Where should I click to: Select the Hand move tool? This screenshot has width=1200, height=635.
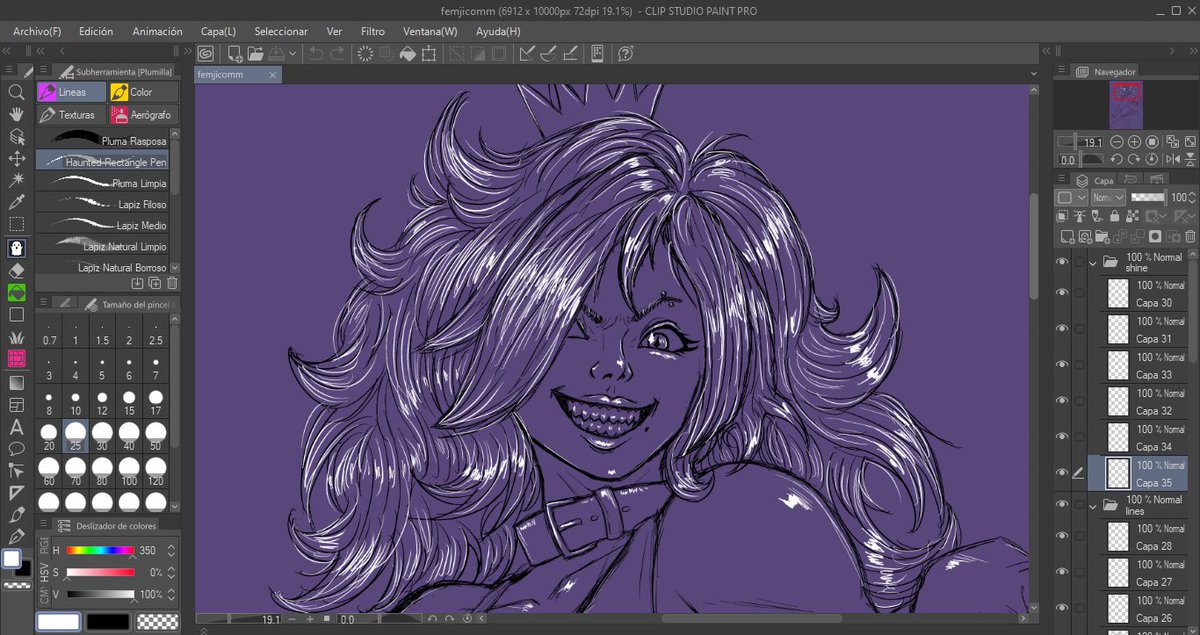pyautogui.click(x=16, y=114)
